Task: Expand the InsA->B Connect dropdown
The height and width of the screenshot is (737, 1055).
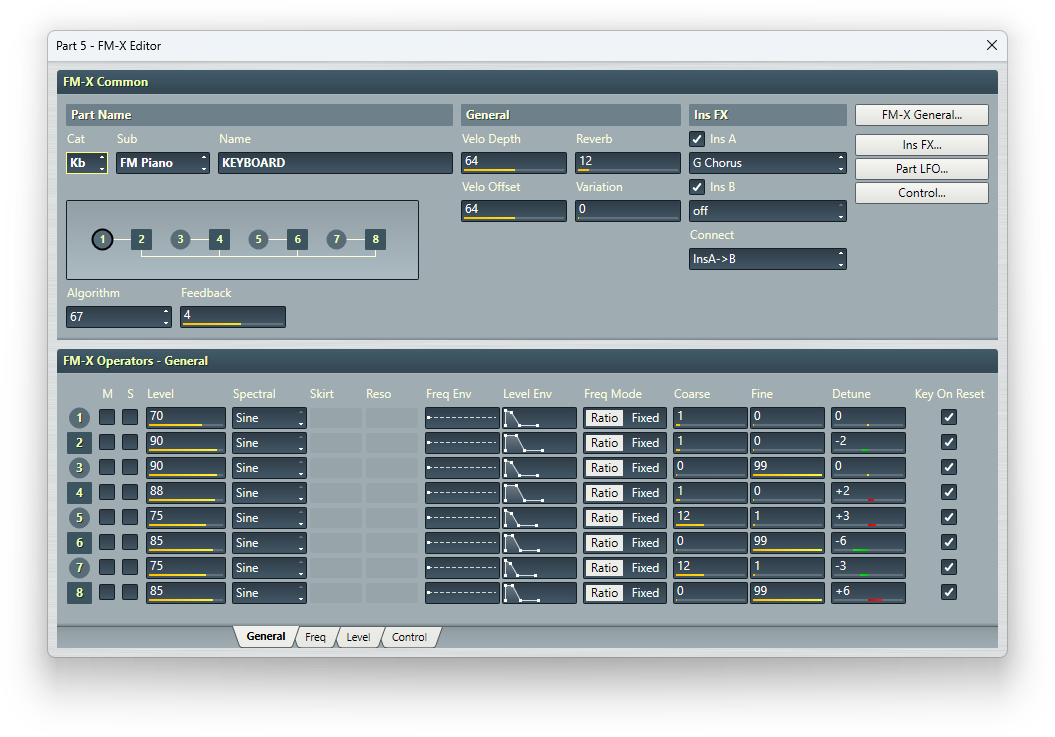Action: [767, 259]
